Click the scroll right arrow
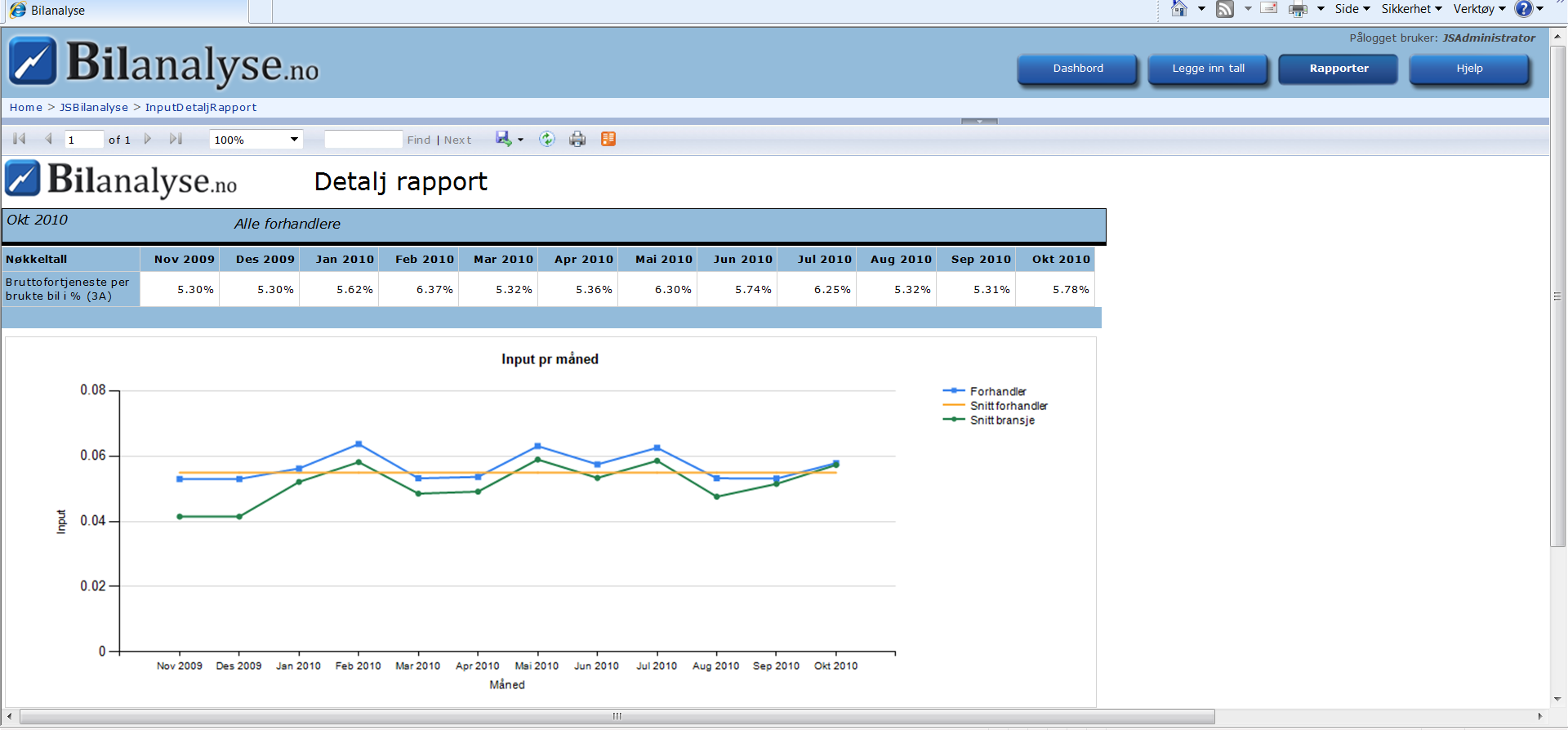This screenshot has height=730, width=1568. (x=1540, y=716)
